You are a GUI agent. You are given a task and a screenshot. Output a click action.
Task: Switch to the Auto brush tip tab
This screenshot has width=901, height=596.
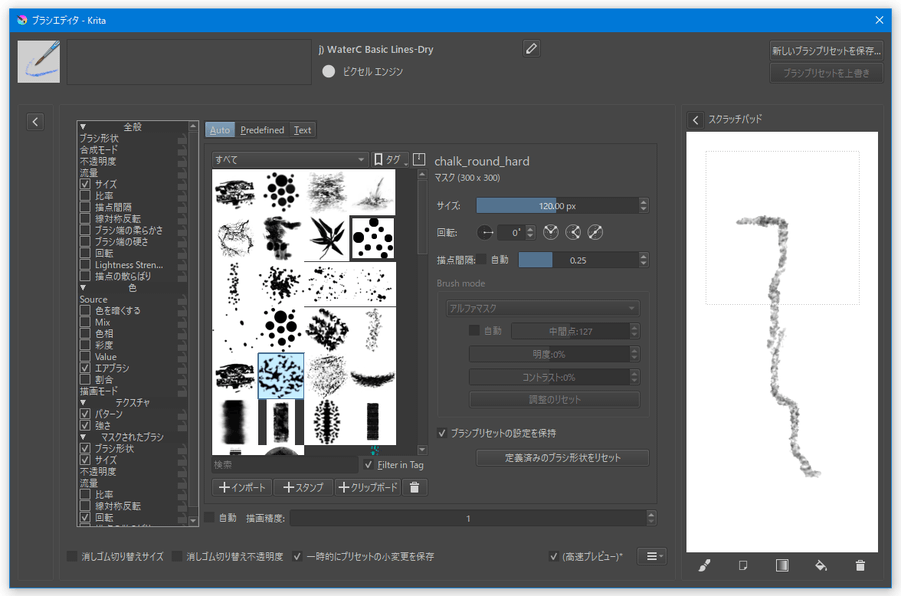pos(220,130)
